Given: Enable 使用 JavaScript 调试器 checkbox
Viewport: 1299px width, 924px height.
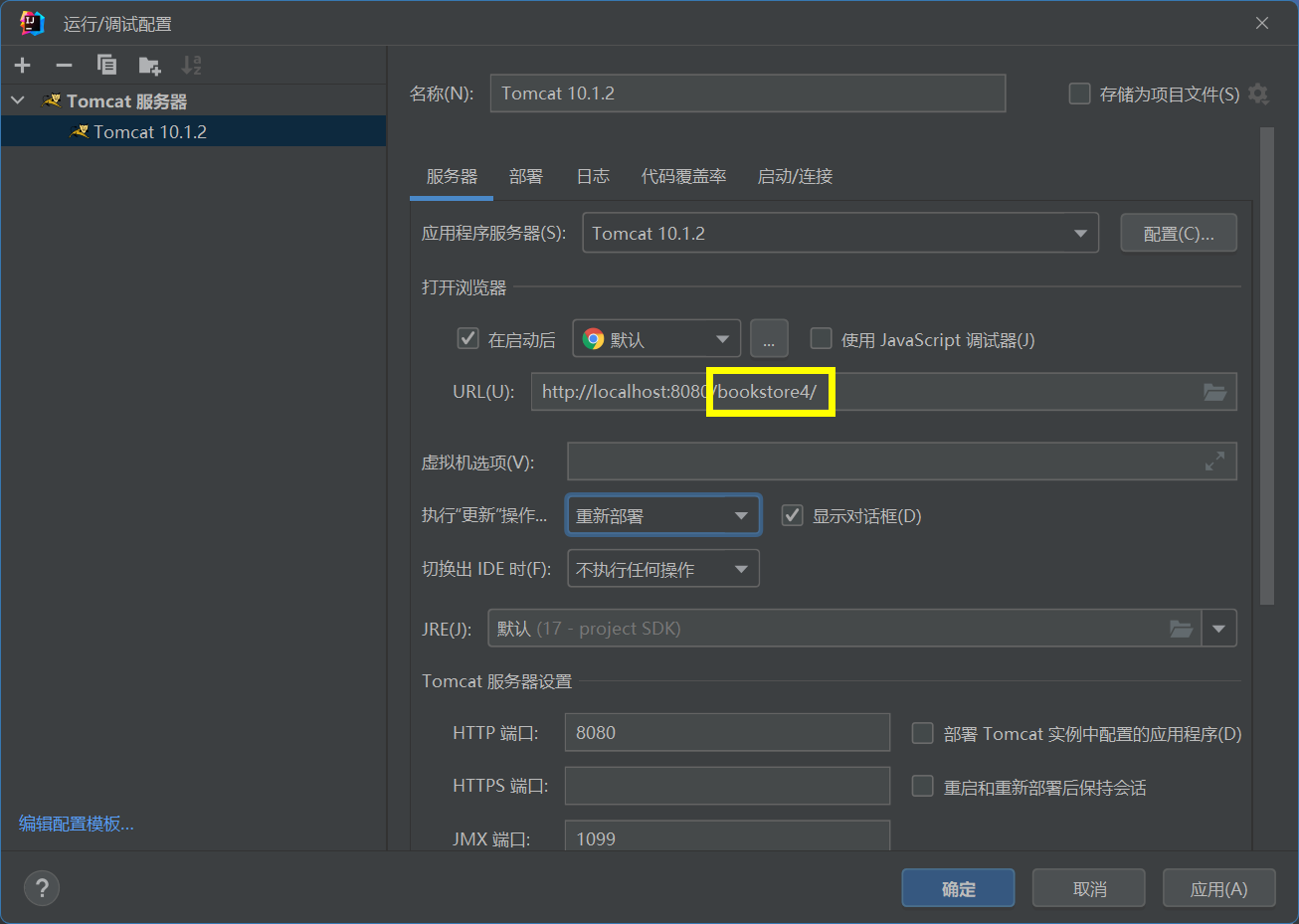Looking at the screenshot, I should pos(821,338).
